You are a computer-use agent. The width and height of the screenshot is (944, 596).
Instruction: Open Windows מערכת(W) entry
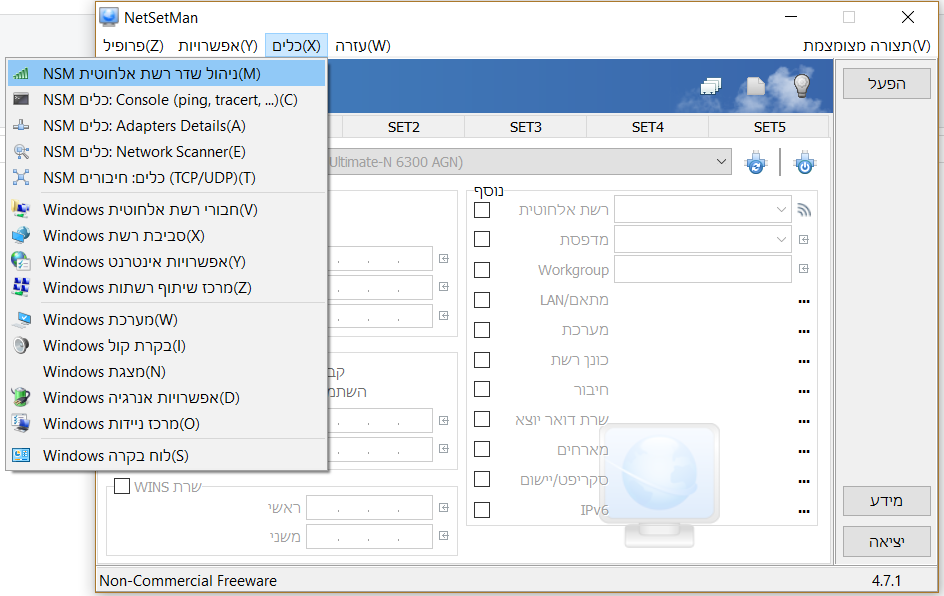tap(167, 320)
